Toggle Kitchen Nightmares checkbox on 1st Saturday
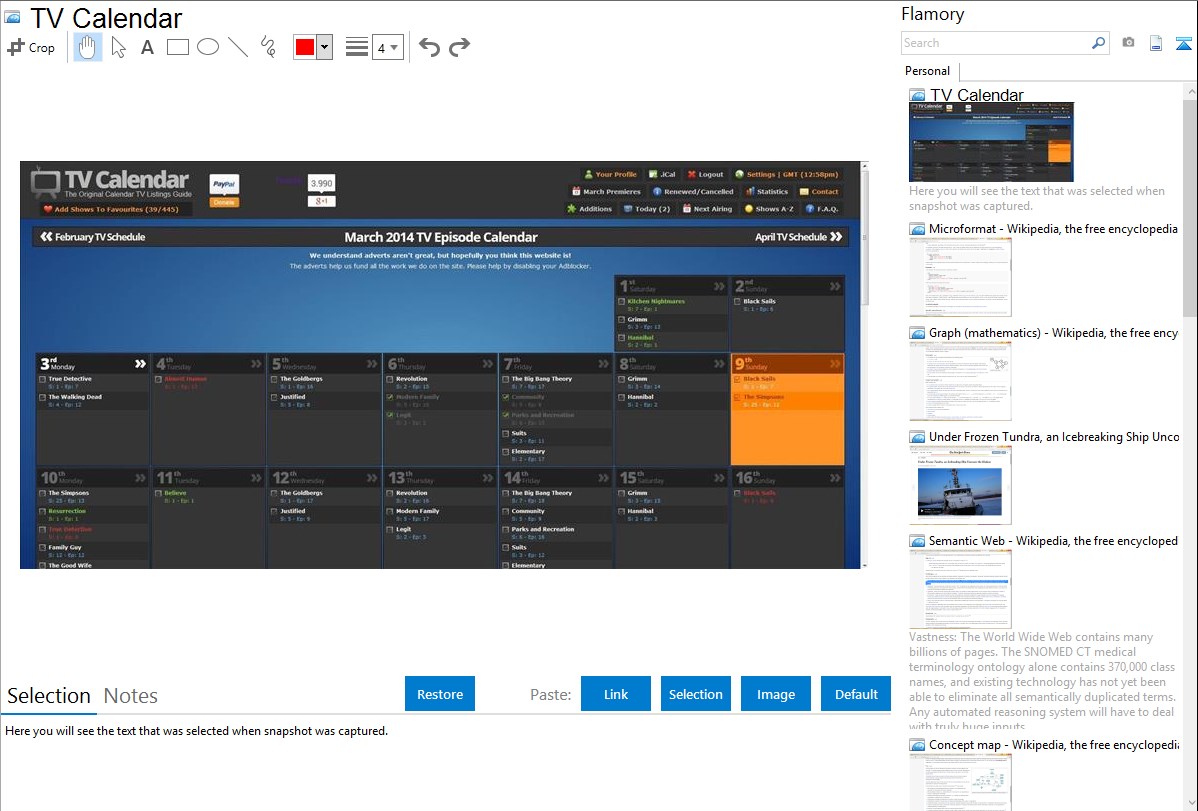The height and width of the screenshot is (811, 1198). click(x=622, y=301)
